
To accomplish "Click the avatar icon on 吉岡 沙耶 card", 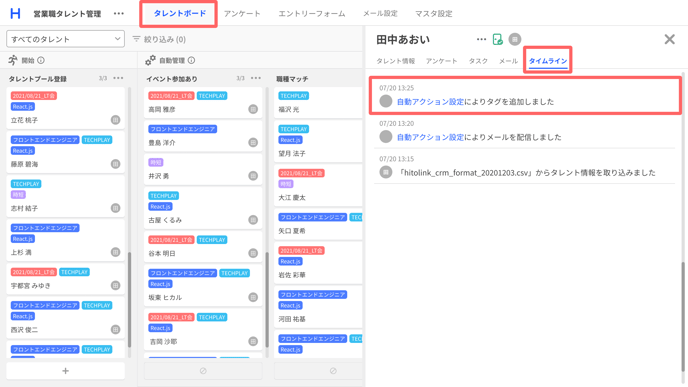I will pos(253,341).
